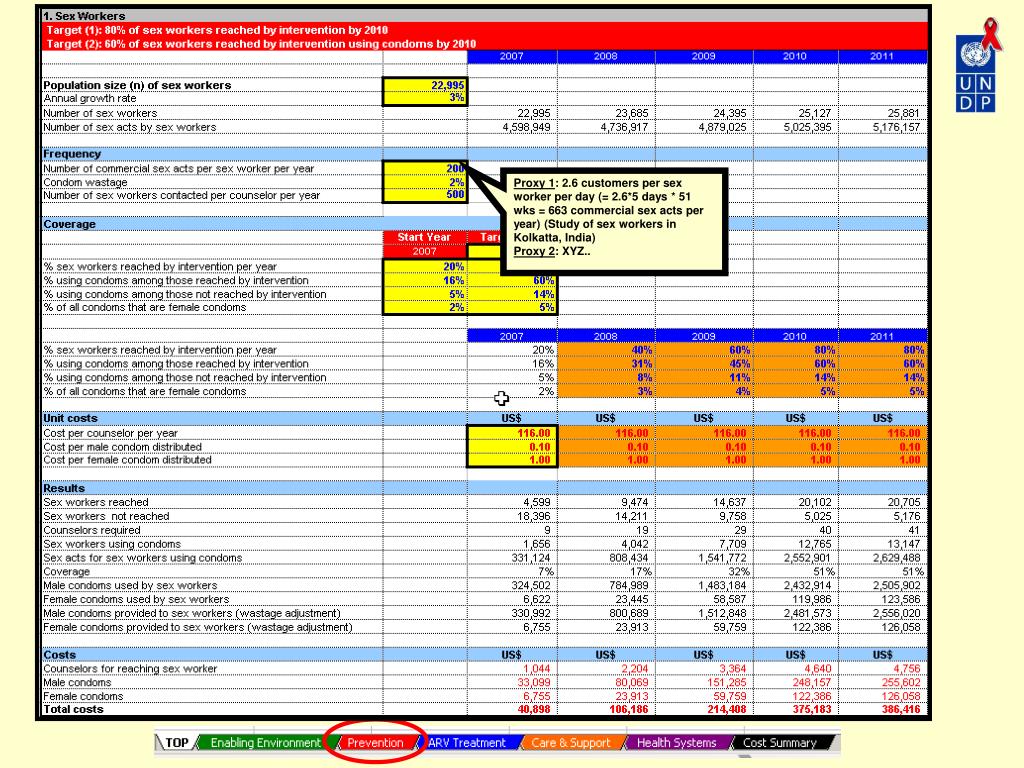Select the Prevention sheet tab
Image resolution: width=1024 pixels, height=768 pixels.
point(375,743)
